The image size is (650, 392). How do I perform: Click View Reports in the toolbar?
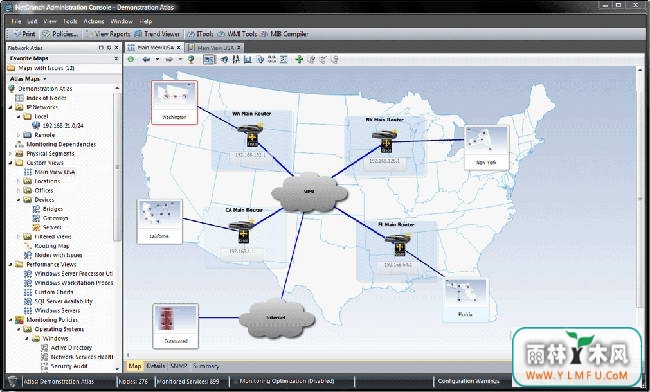[108, 34]
